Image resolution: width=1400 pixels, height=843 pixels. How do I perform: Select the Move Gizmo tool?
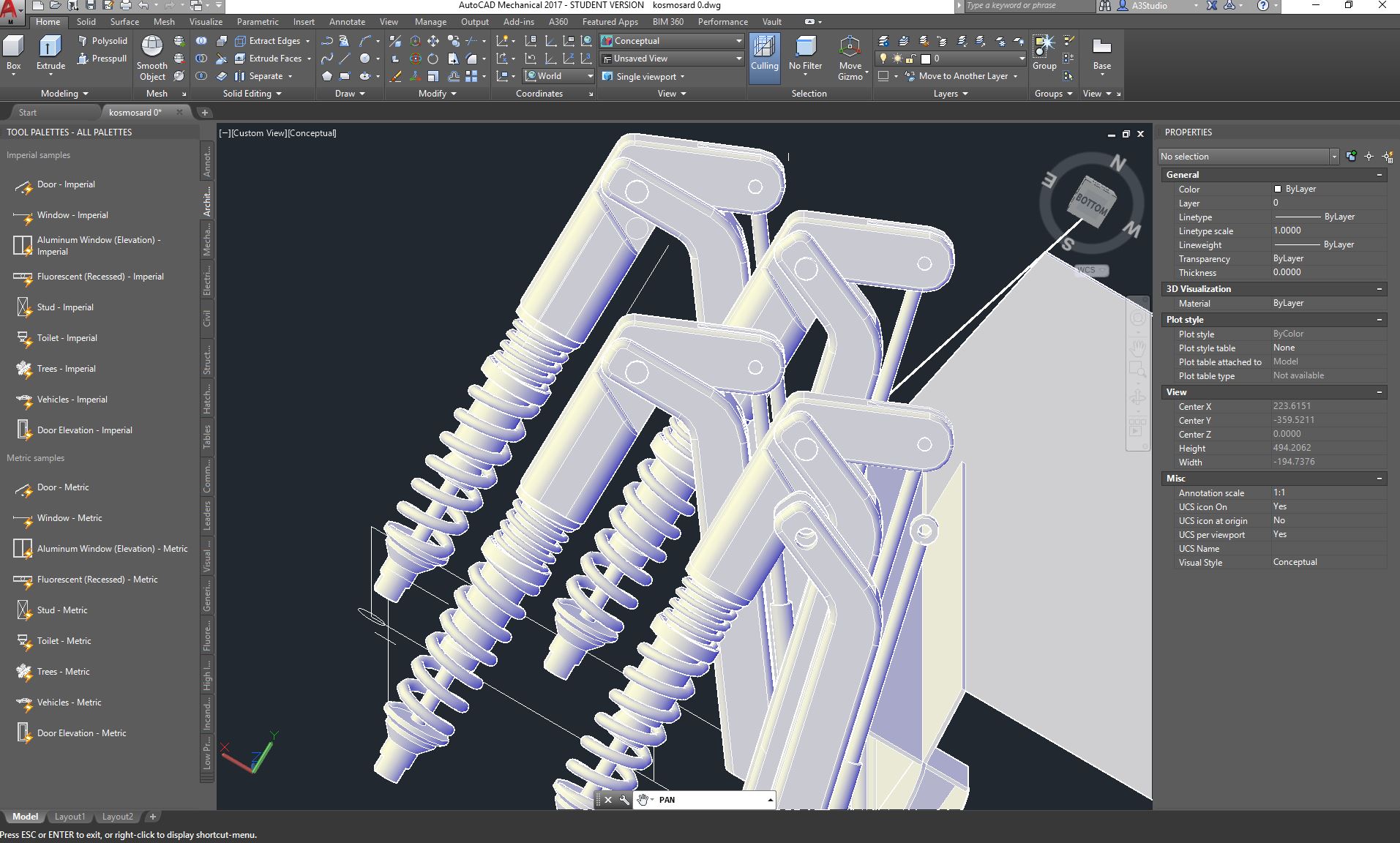pyautogui.click(x=850, y=59)
